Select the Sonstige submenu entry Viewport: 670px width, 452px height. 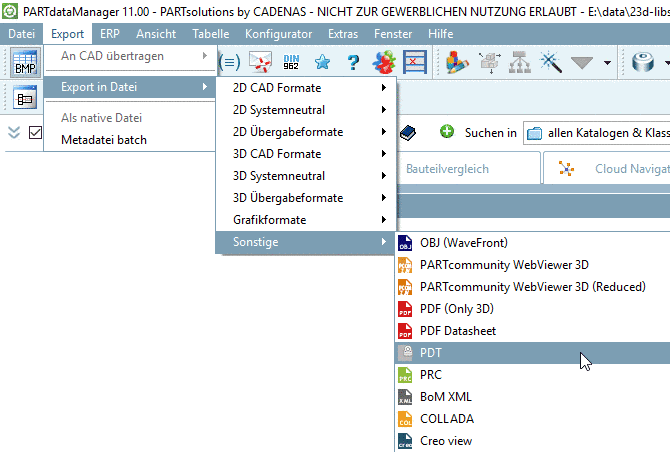point(306,242)
